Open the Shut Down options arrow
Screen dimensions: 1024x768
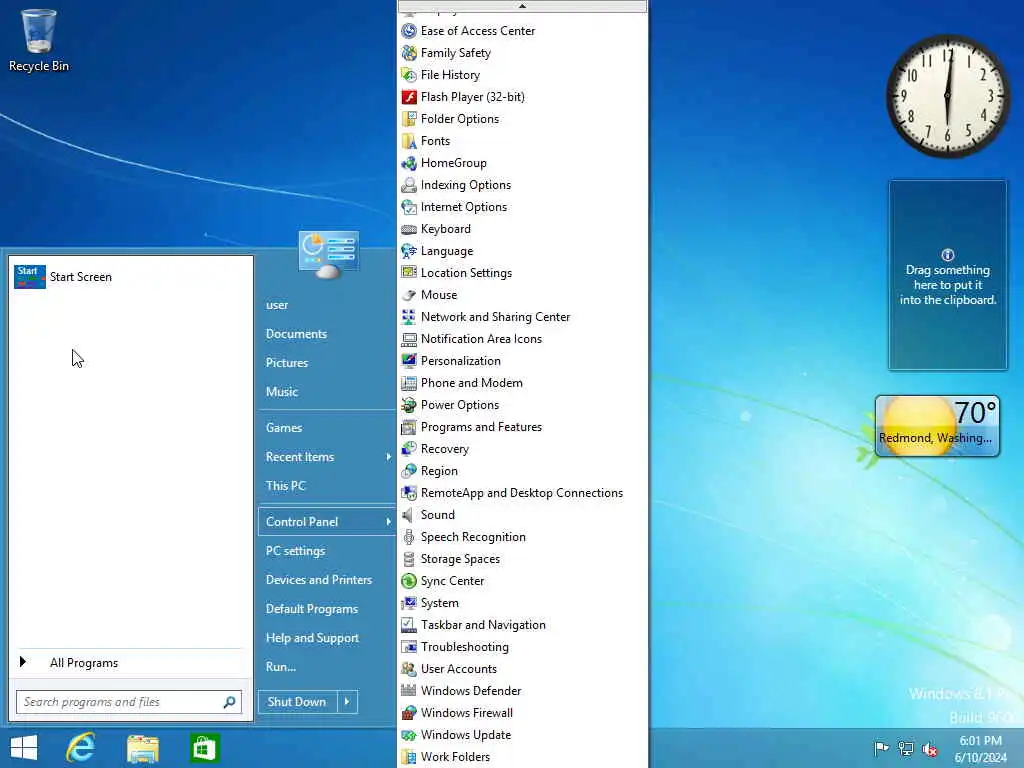(347, 702)
